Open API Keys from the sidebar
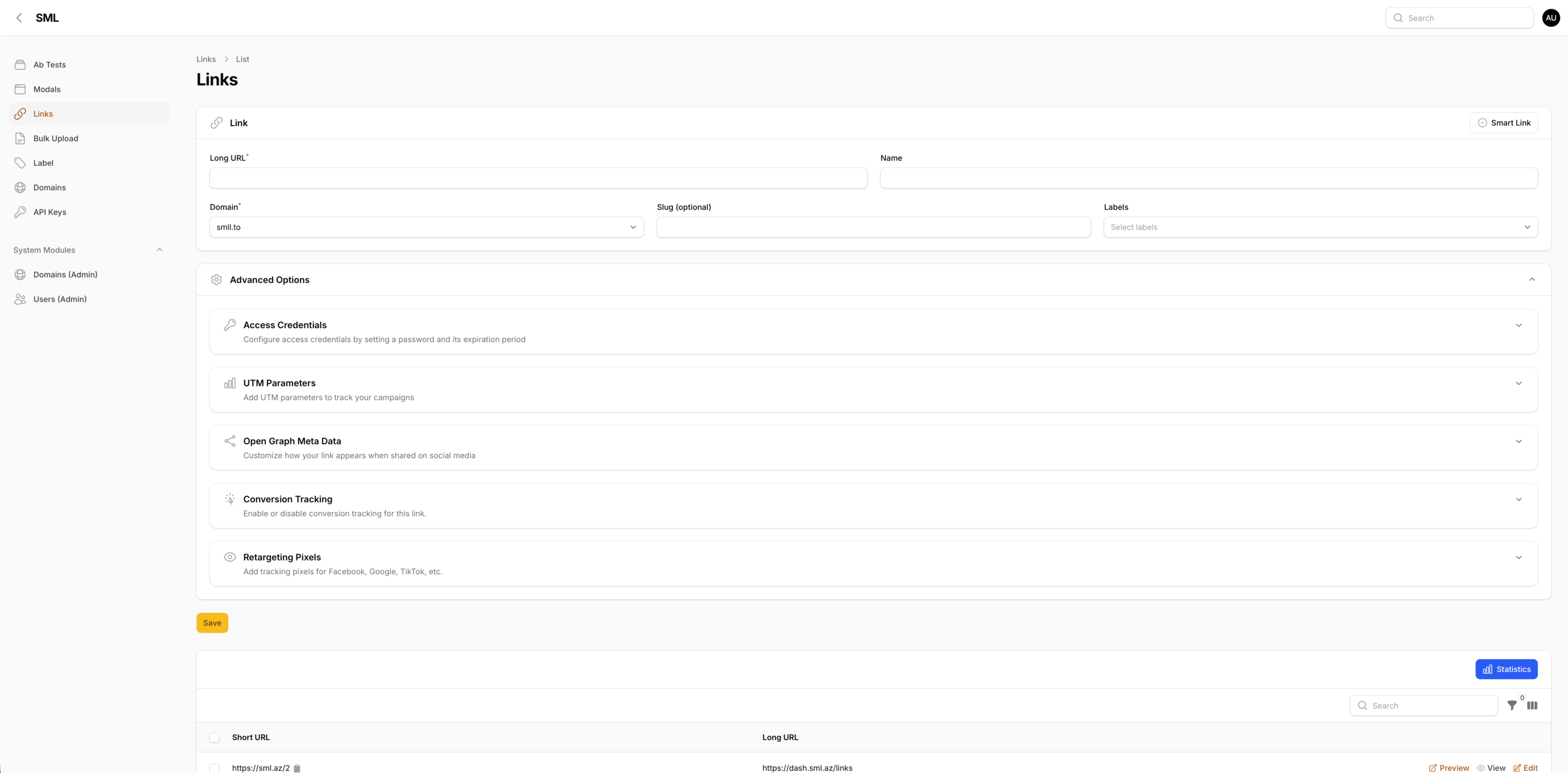The height and width of the screenshot is (773, 1568). coord(49,212)
